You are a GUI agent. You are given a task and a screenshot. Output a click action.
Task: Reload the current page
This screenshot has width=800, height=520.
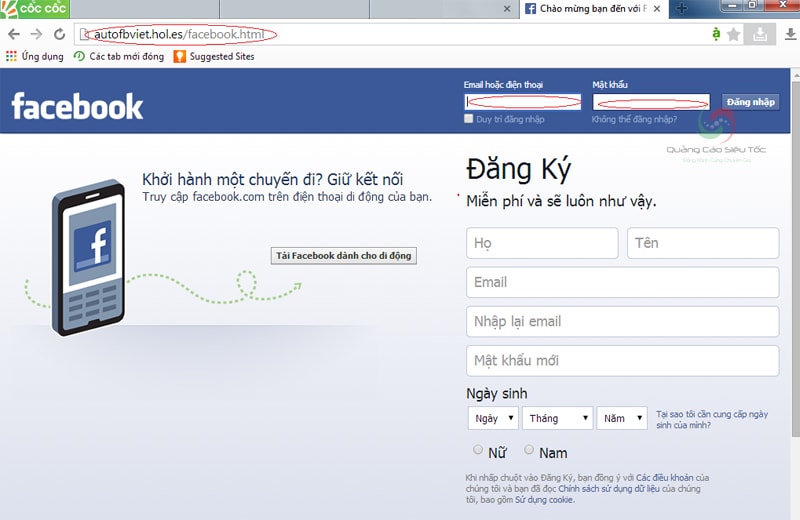[60, 34]
